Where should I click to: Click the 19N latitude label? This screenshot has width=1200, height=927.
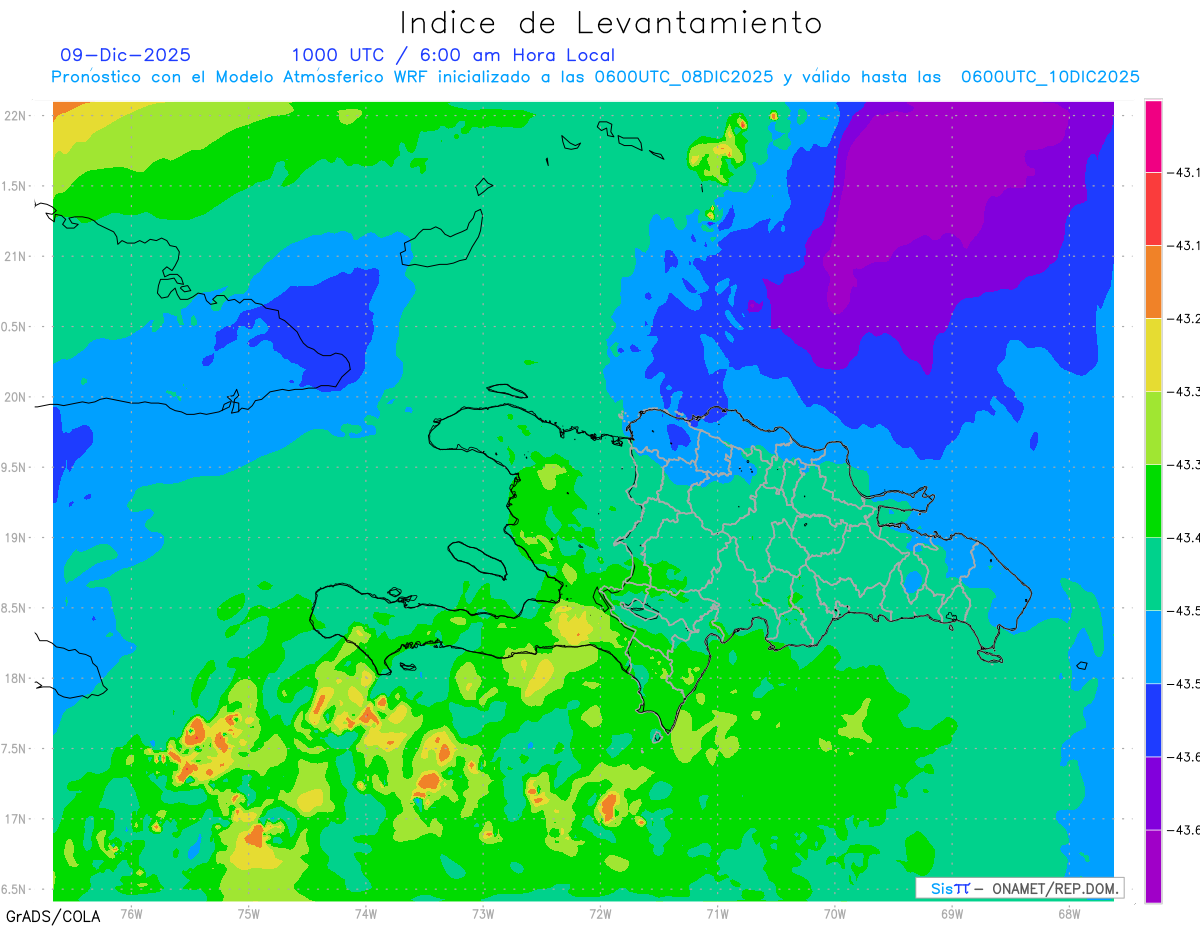click(17, 538)
